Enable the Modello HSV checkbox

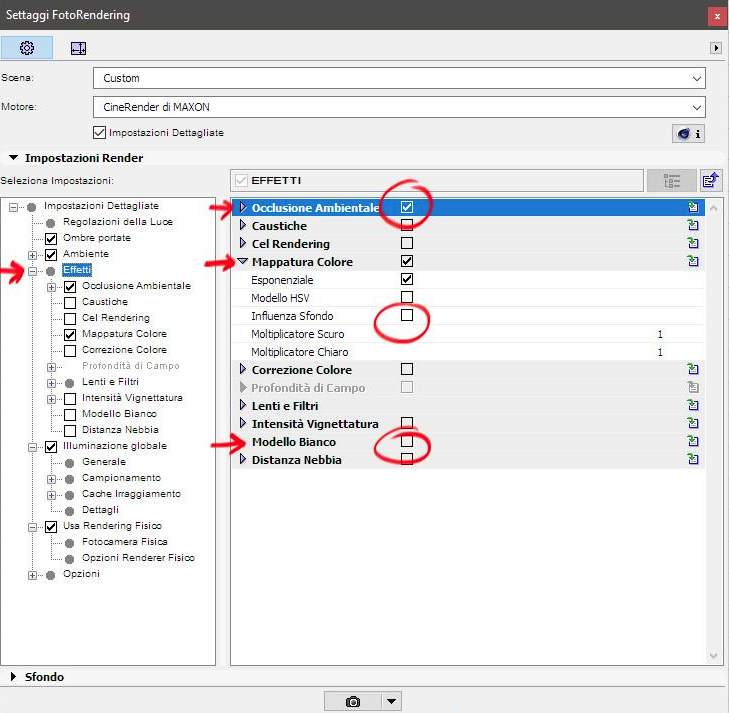click(406, 298)
